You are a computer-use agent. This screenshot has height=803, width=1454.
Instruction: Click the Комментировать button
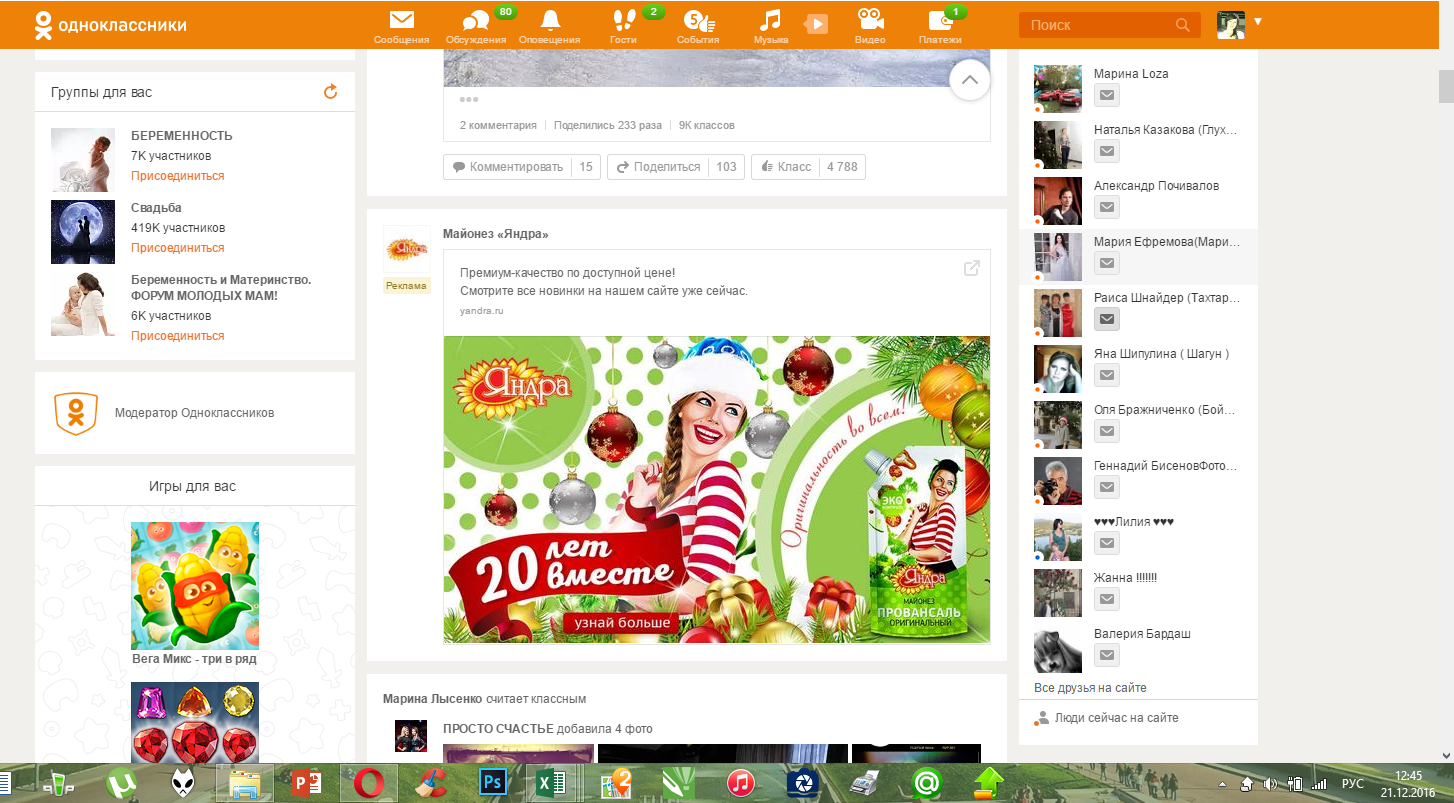click(508, 167)
